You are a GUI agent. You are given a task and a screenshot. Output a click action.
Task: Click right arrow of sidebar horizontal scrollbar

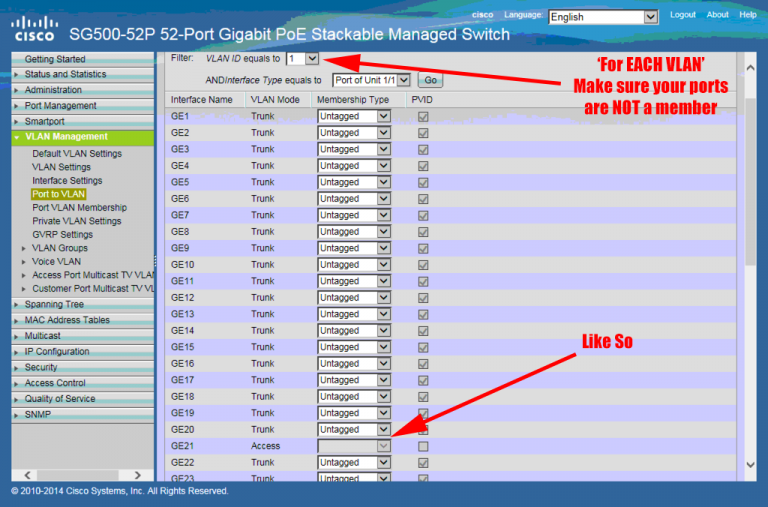click(138, 475)
